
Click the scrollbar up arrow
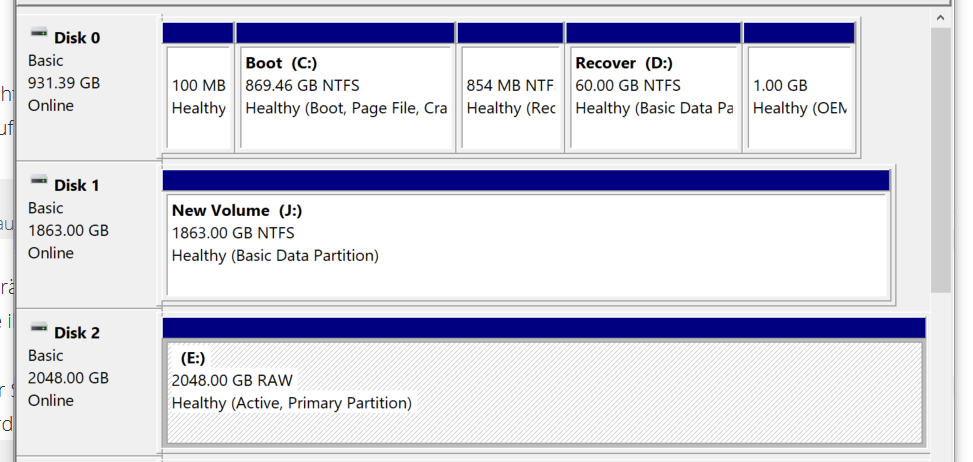(x=941, y=17)
